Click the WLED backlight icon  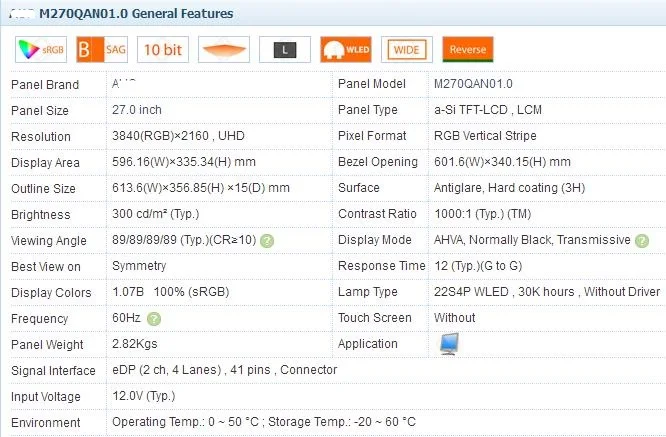tap(345, 49)
